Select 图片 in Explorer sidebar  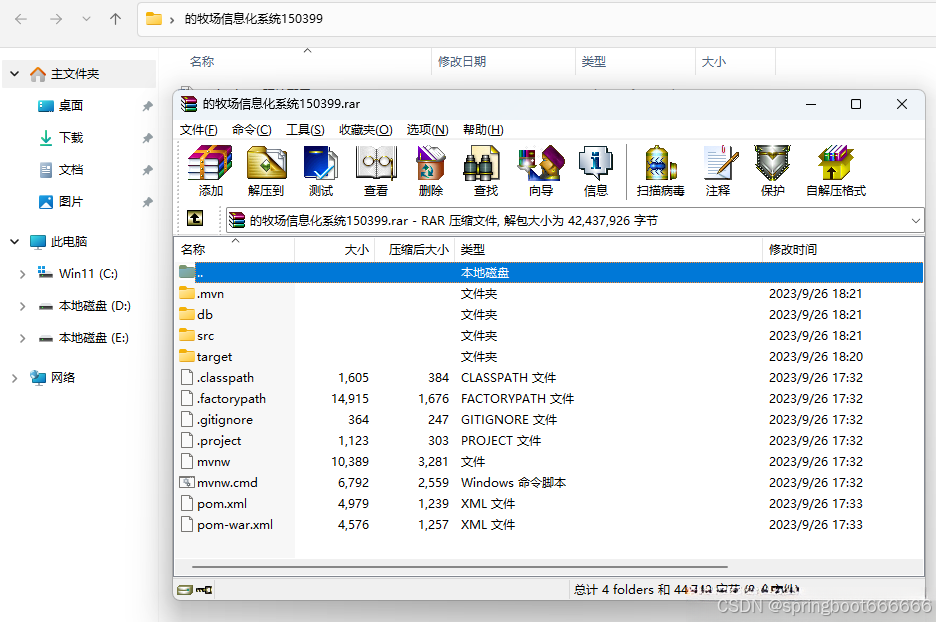[70, 202]
